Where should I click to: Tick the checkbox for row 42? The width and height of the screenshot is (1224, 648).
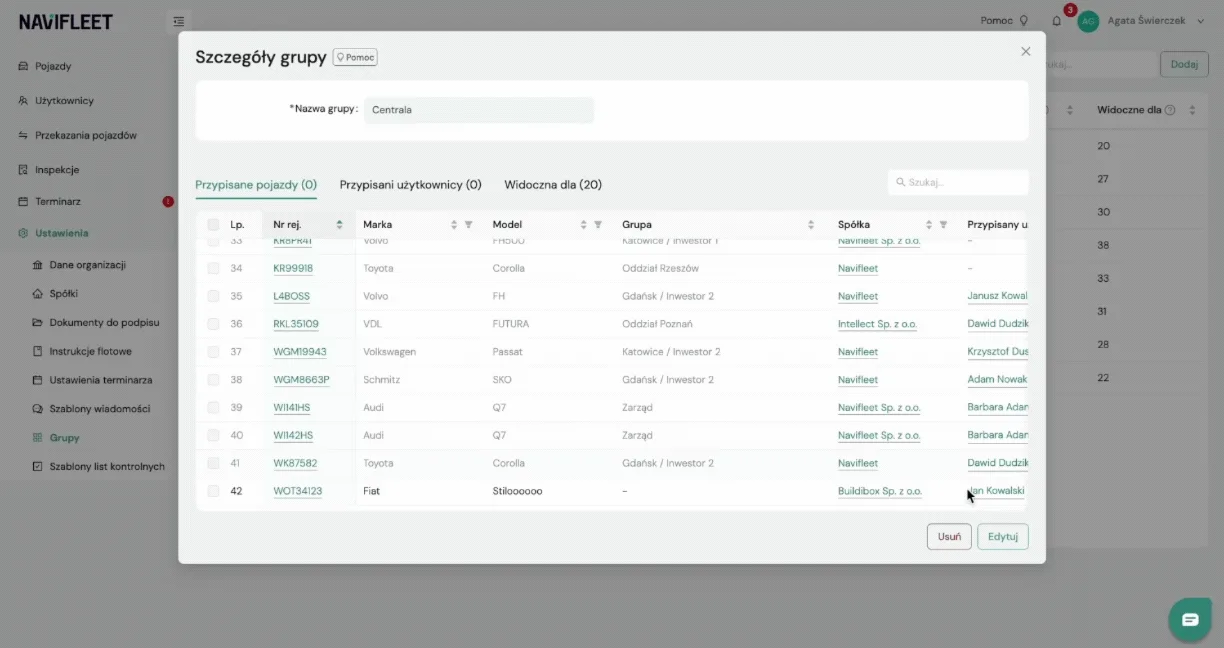213,491
